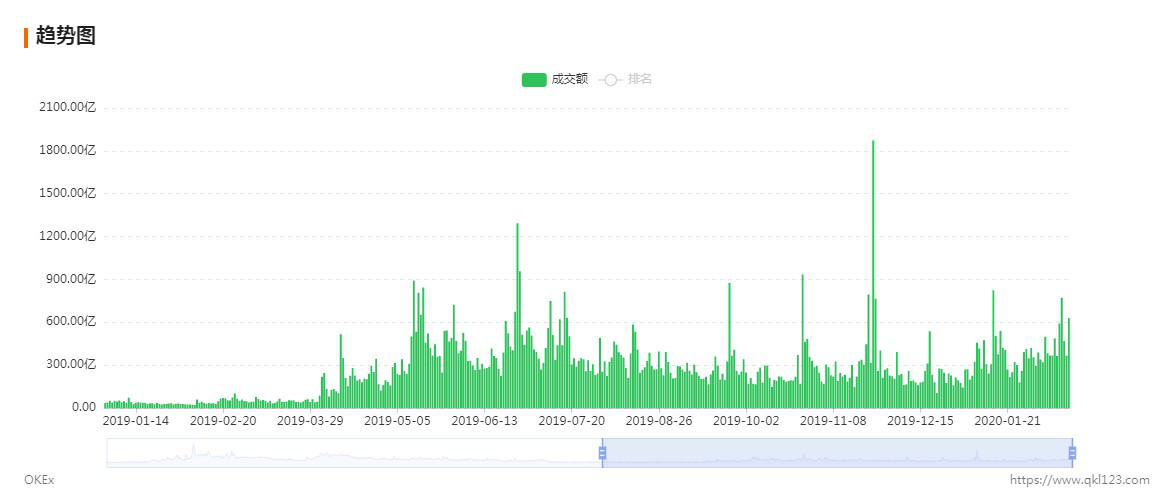This screenshot has height=500, width=1174.
Task: Click the 趋势图 section title
Action: [x=66, y=35]
